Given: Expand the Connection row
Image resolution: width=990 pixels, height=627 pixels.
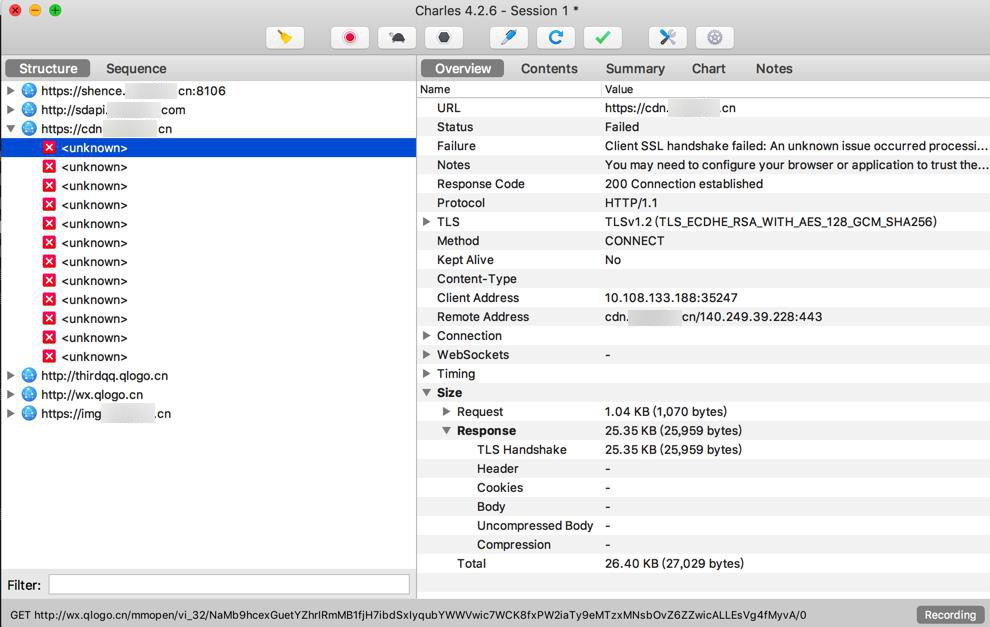Looking at the screenshot, I should click(x=426, y=335).
